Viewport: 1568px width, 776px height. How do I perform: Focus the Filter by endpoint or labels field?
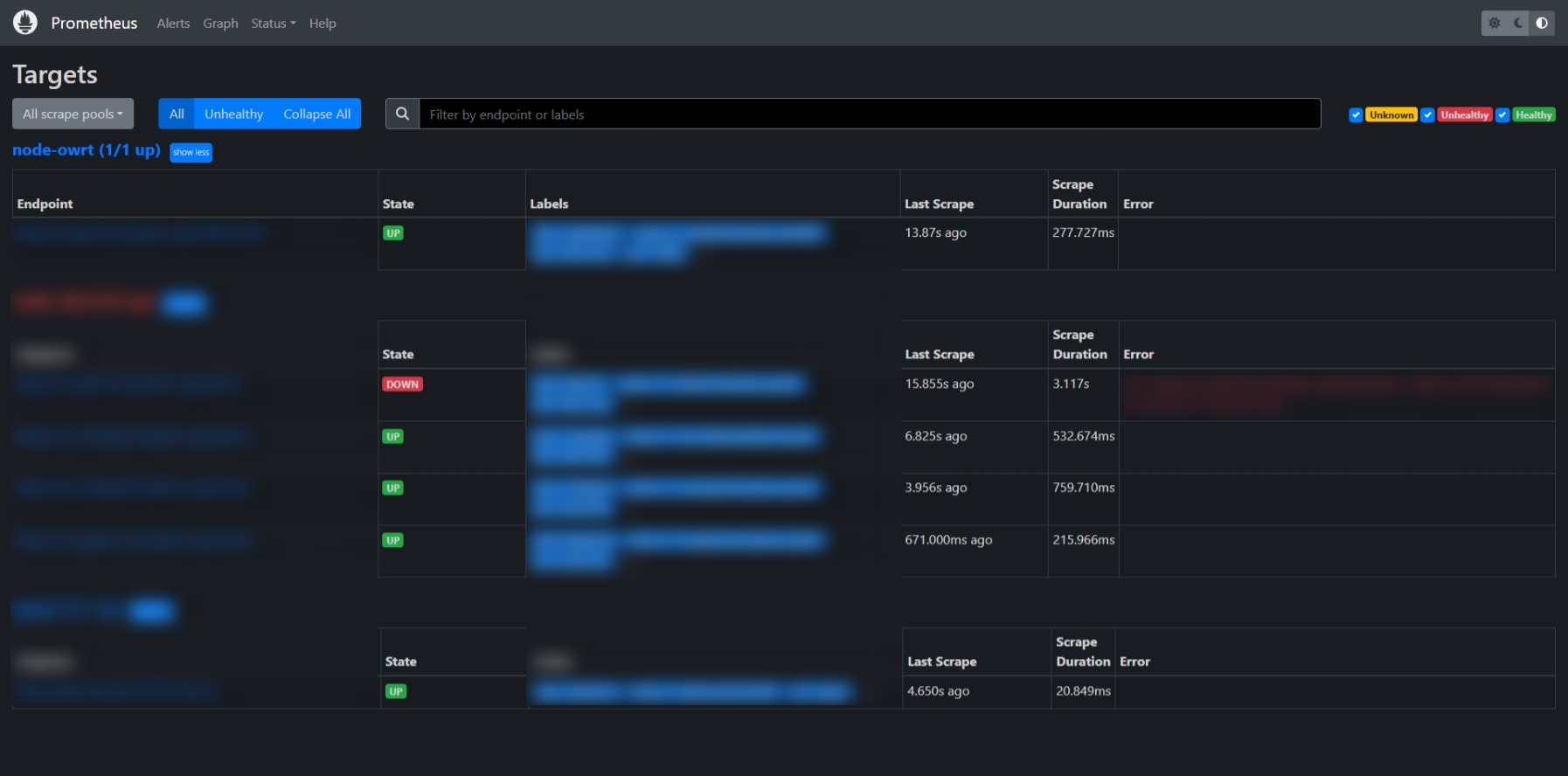tap(870, 114)
